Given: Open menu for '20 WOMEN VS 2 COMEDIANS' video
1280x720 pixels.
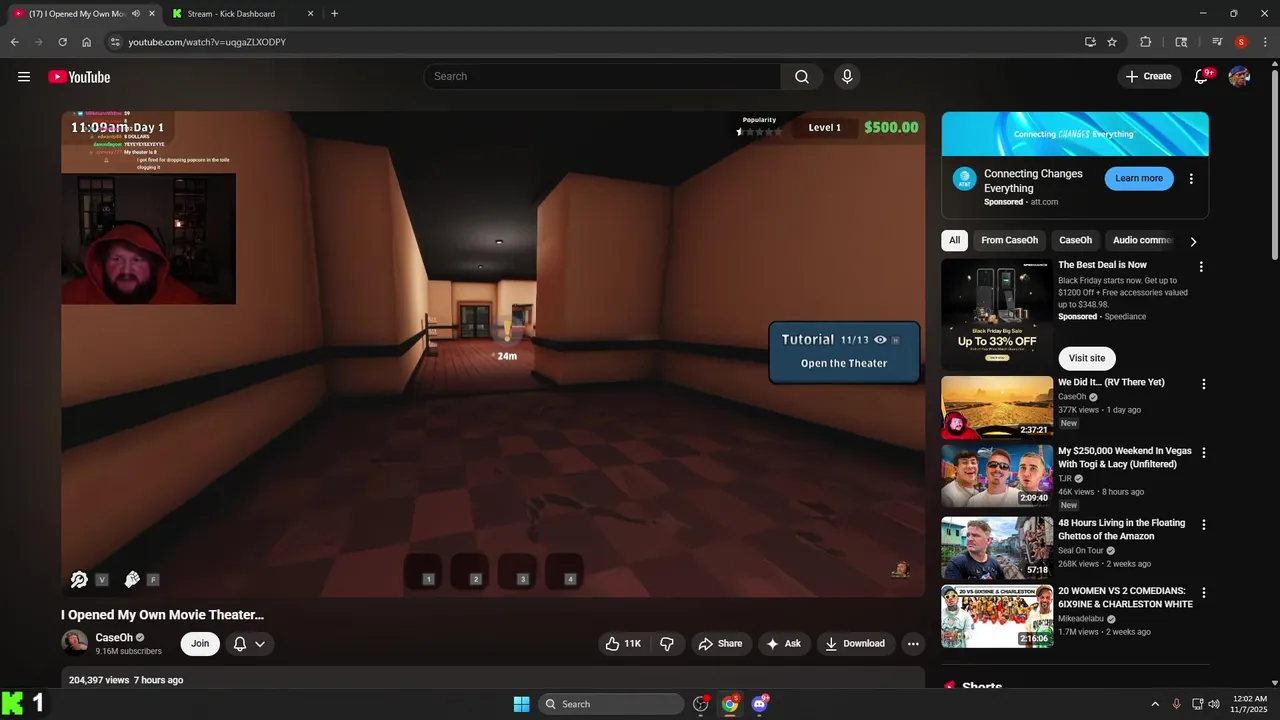Looking at the screenshot, I should 1203,593.
